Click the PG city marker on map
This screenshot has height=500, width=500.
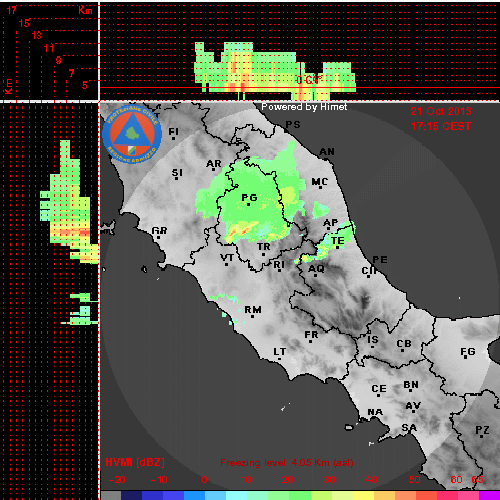point(248,204)
